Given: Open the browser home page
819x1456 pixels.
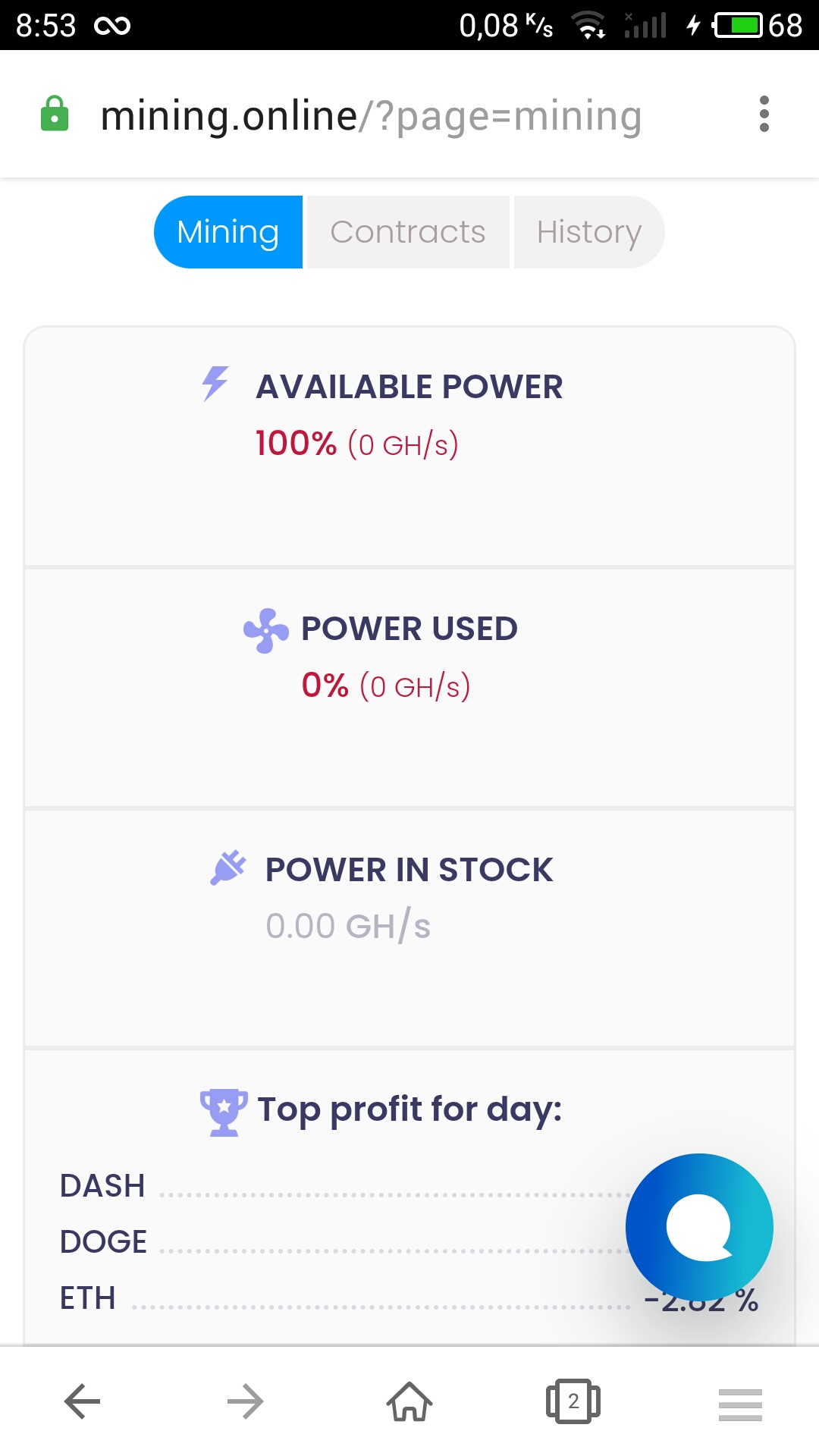Looking at the screenshot, I should pos(409,1401).
